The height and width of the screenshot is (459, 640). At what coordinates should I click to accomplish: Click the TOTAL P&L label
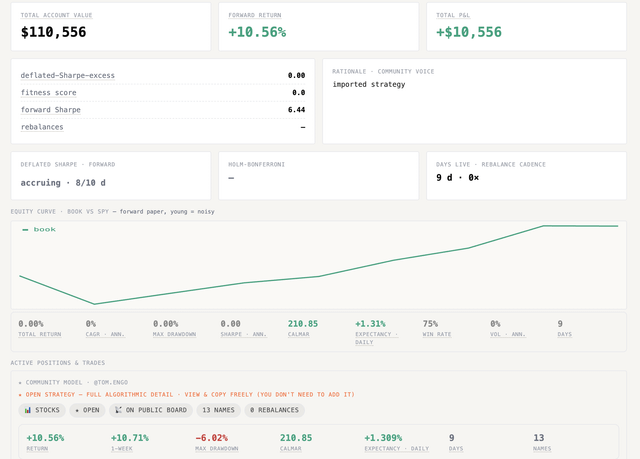[453, 15]
